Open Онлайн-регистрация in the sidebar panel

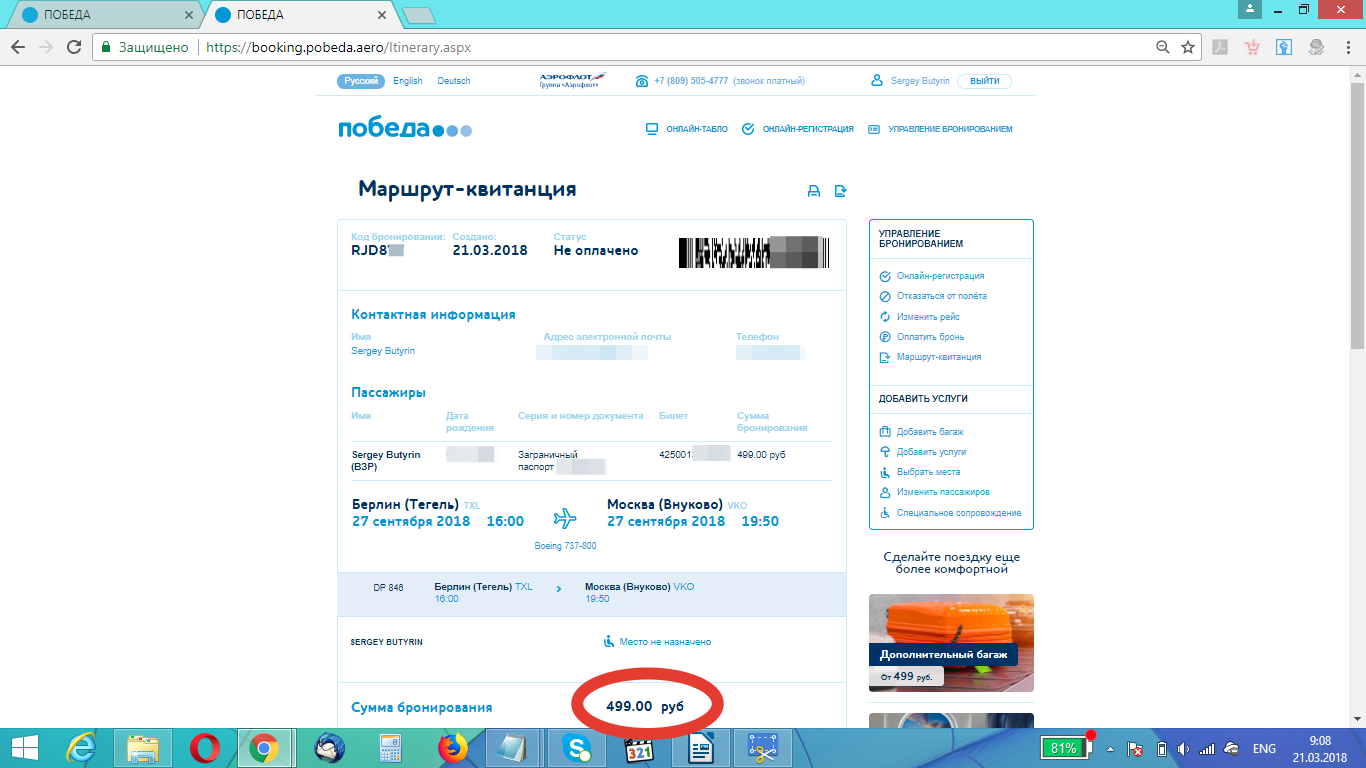[x=940, y=276]
